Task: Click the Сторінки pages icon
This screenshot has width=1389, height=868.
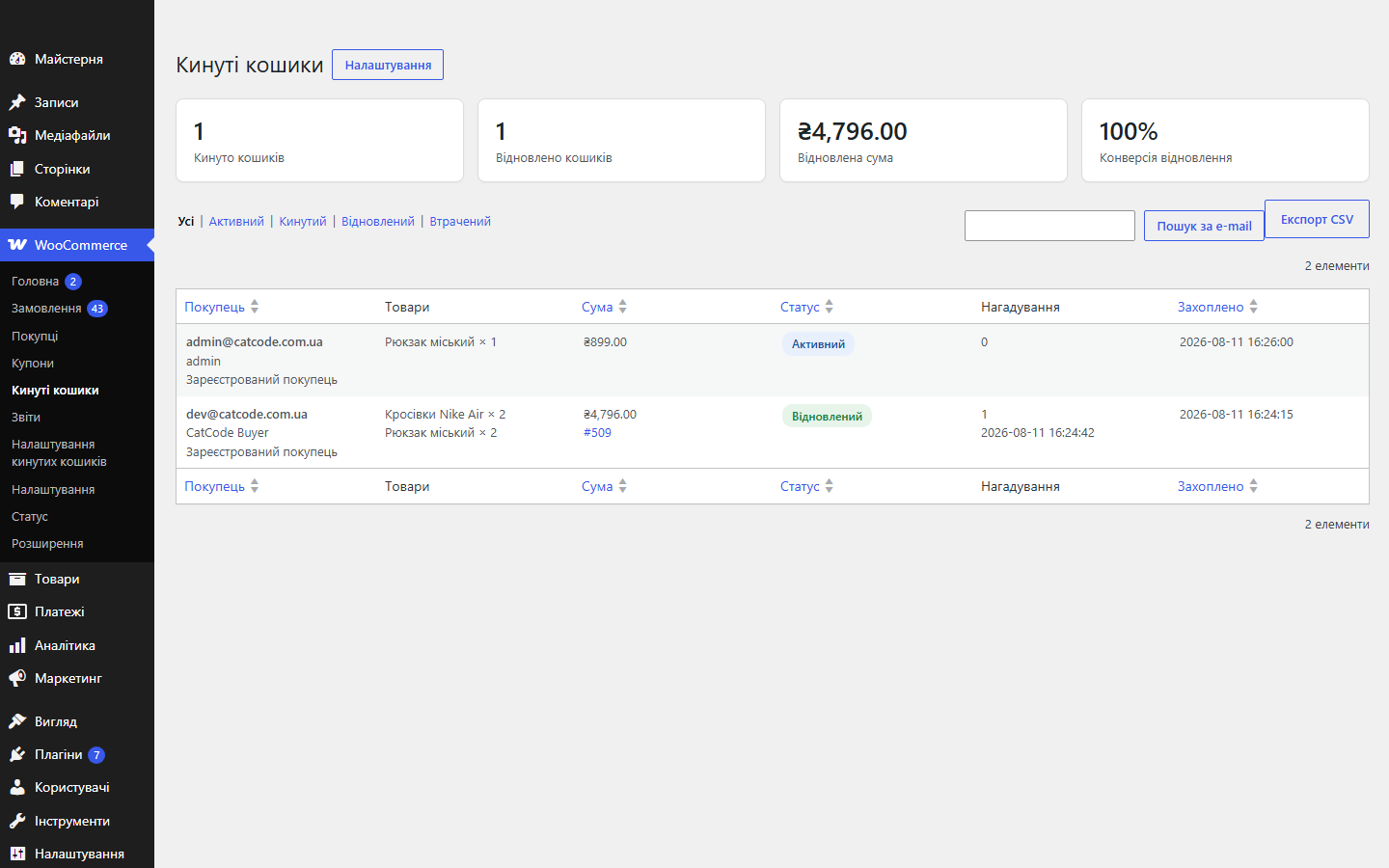Action: coord(17,169)
